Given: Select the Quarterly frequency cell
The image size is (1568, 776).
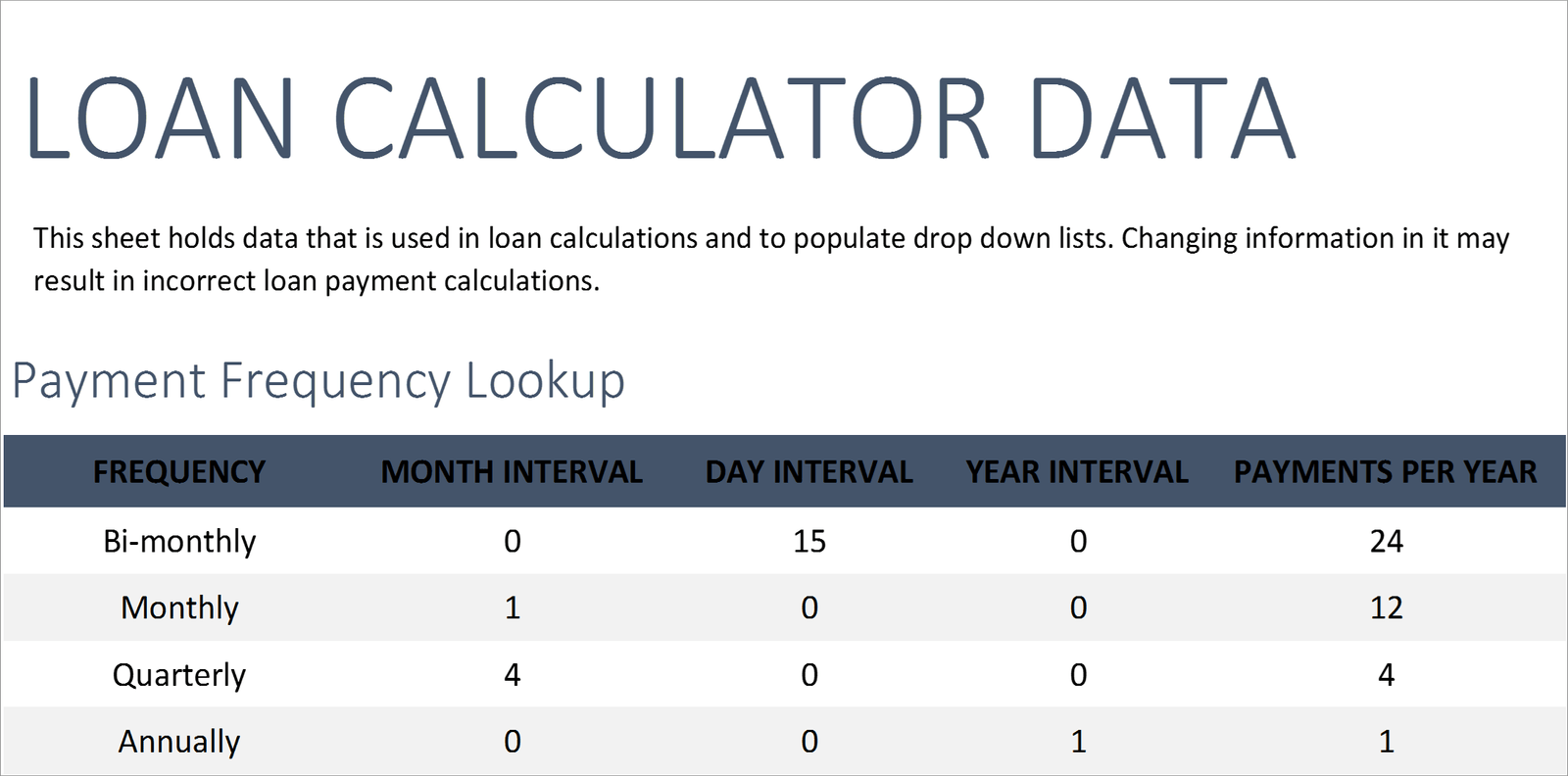Looking at the screenshot, I should coord(179,675).
